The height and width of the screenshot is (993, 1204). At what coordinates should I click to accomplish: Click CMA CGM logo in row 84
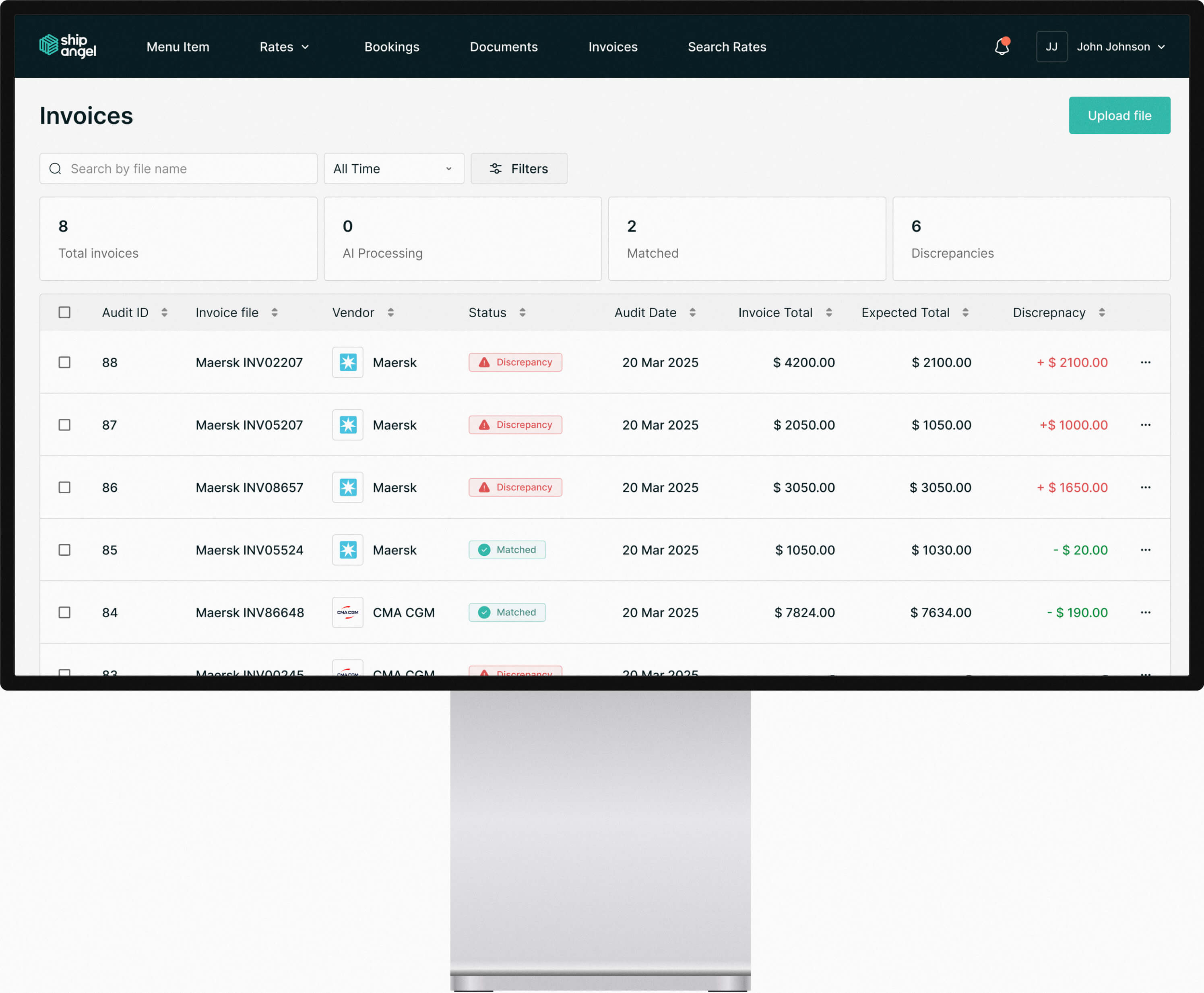point(347,612)
